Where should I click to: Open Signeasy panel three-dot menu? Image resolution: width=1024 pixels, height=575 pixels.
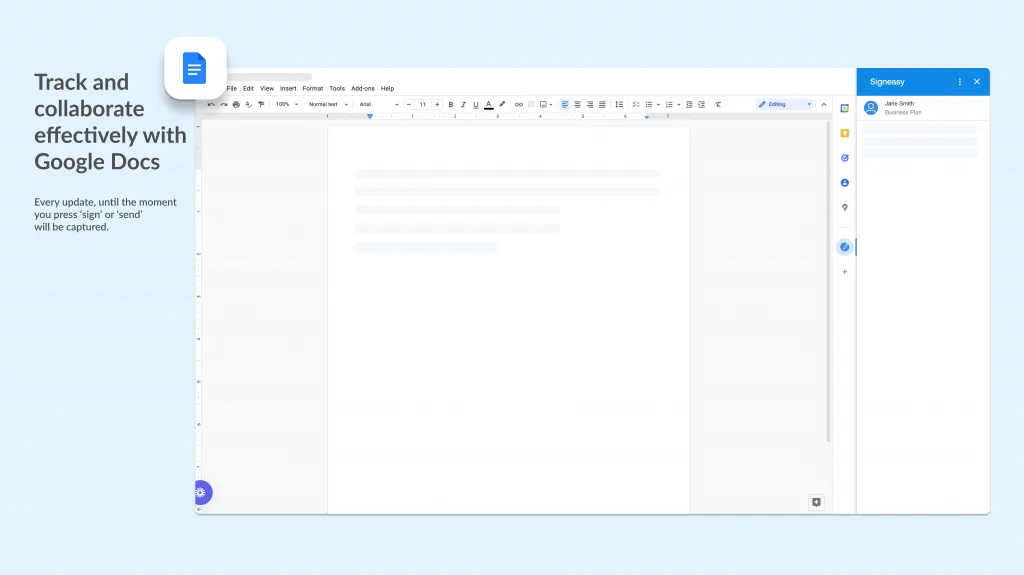[x=959, y=82]
